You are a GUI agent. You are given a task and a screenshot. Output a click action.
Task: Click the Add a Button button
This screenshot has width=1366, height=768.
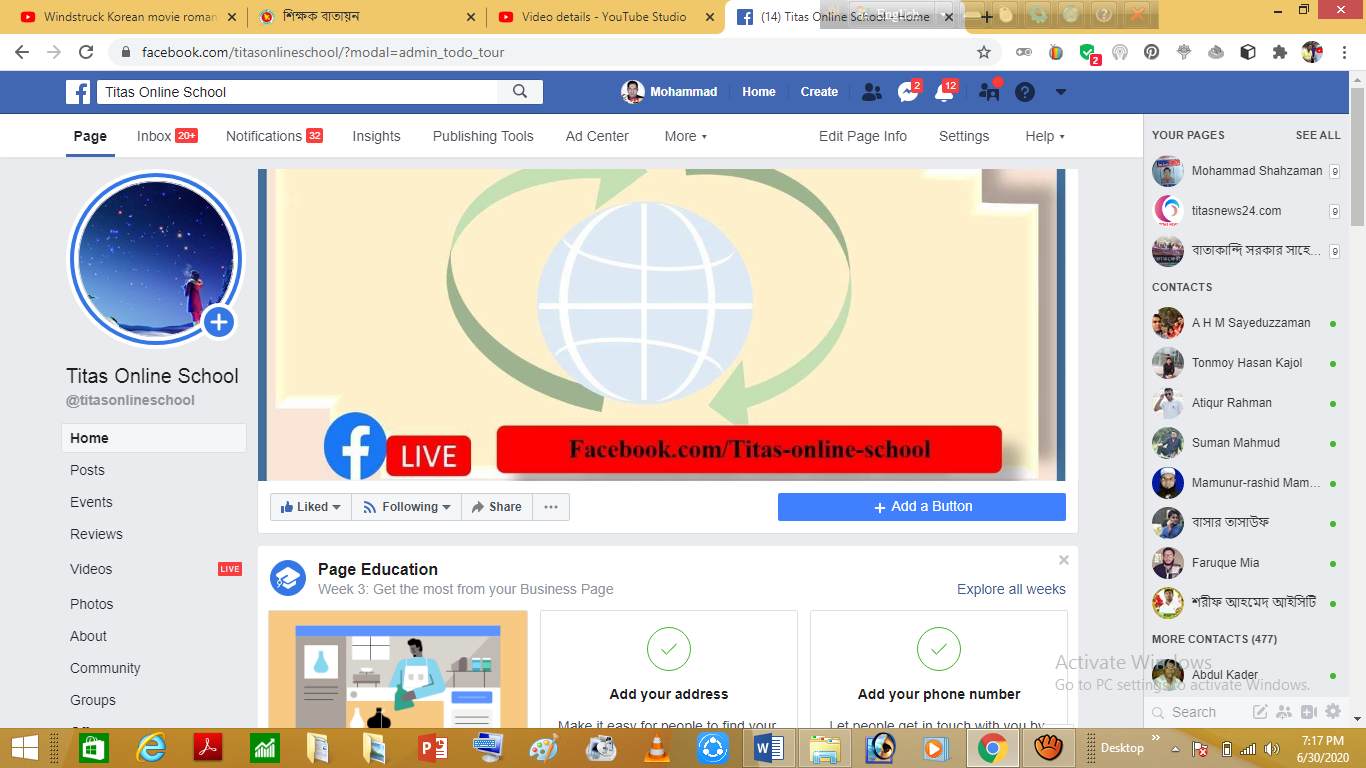[922, 507]
